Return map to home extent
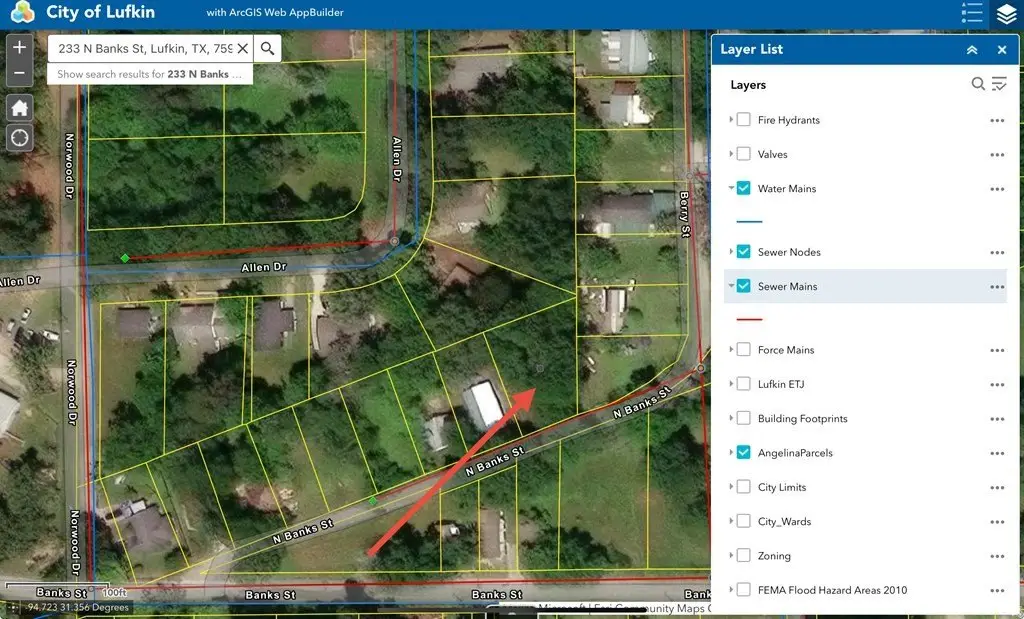 pos(20,108)
